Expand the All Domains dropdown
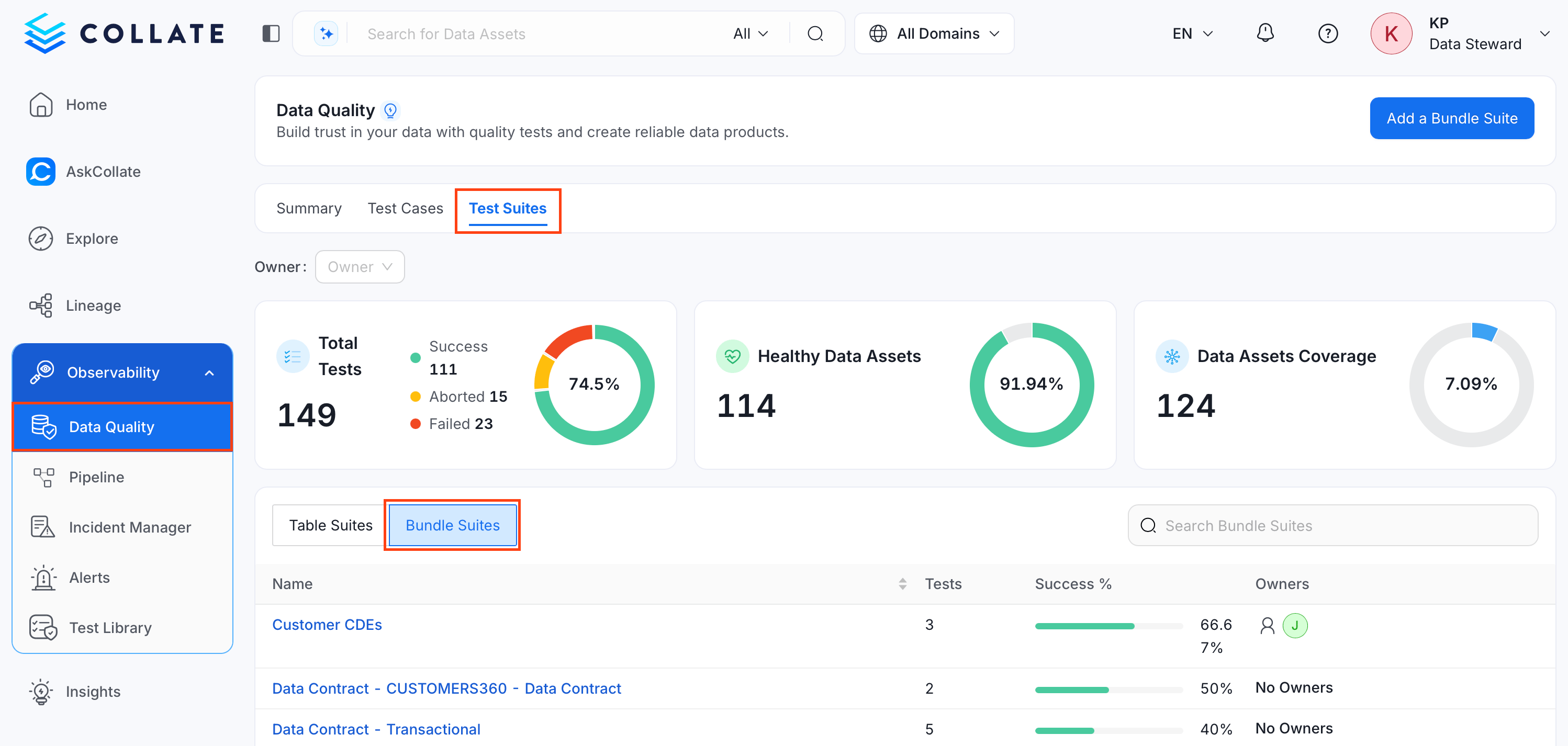Screen dimensions: 1568x746 pos(934,33)
